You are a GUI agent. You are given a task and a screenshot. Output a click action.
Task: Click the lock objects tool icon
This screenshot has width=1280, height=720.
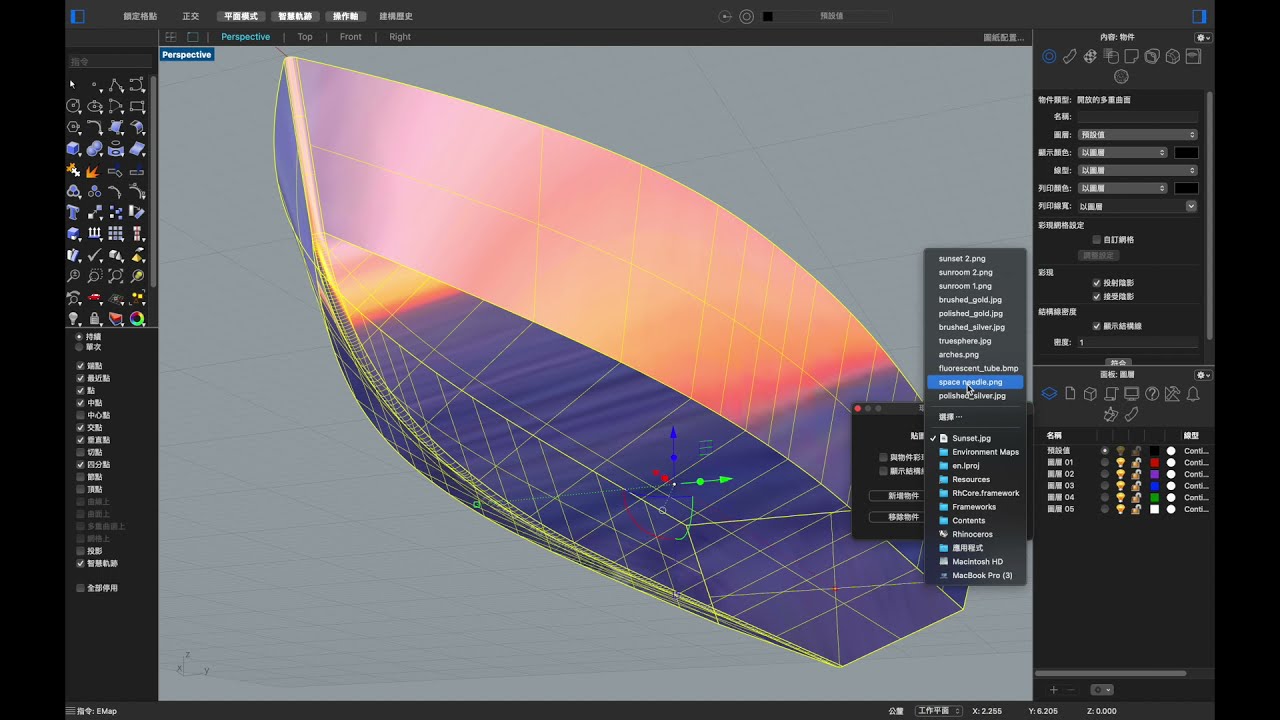tap(95, 318)
